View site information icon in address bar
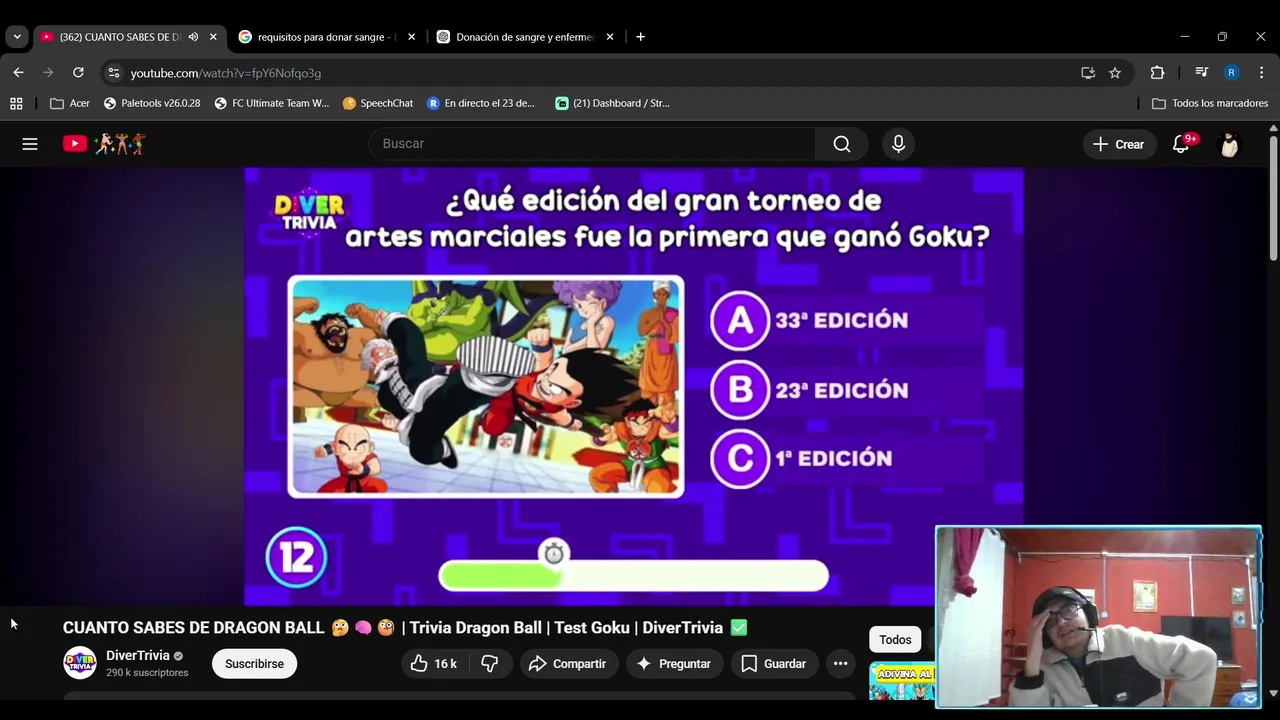 click(x=113, y=73)
